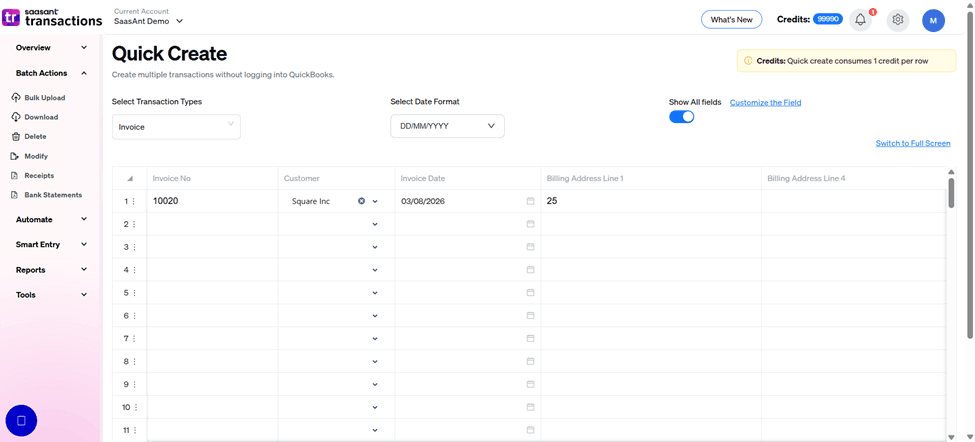Open the DD/MM/YYYY date format dropdown

[447, 126]
